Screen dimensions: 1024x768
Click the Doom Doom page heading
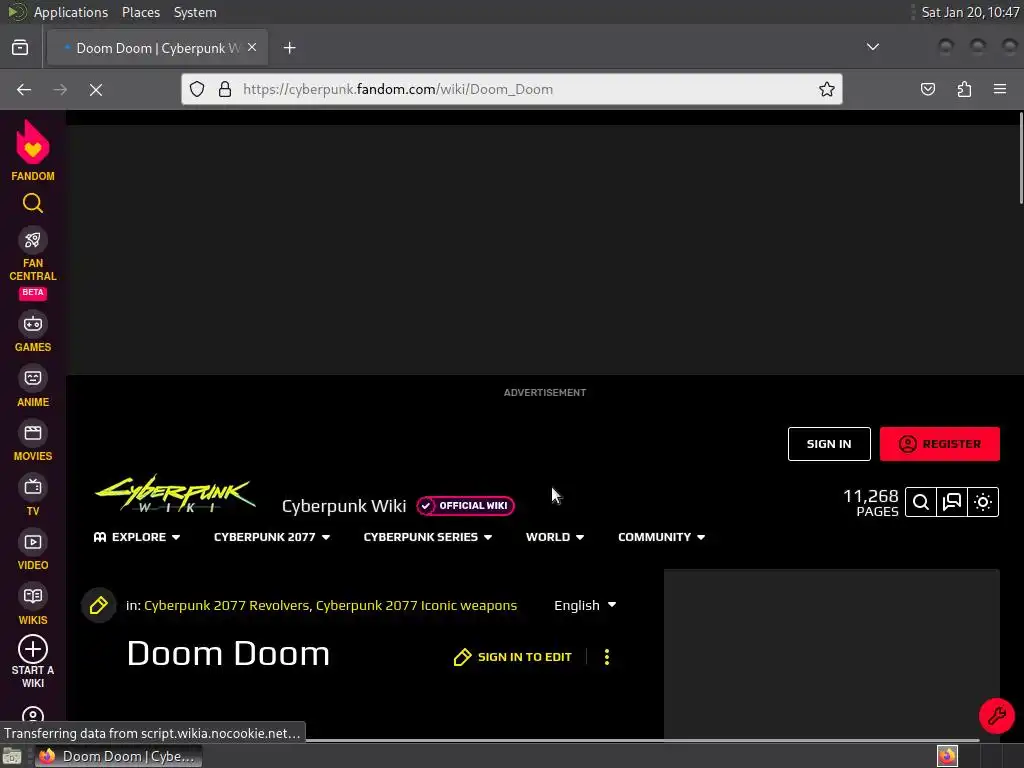pyautogui.click(x=229, y=654)
